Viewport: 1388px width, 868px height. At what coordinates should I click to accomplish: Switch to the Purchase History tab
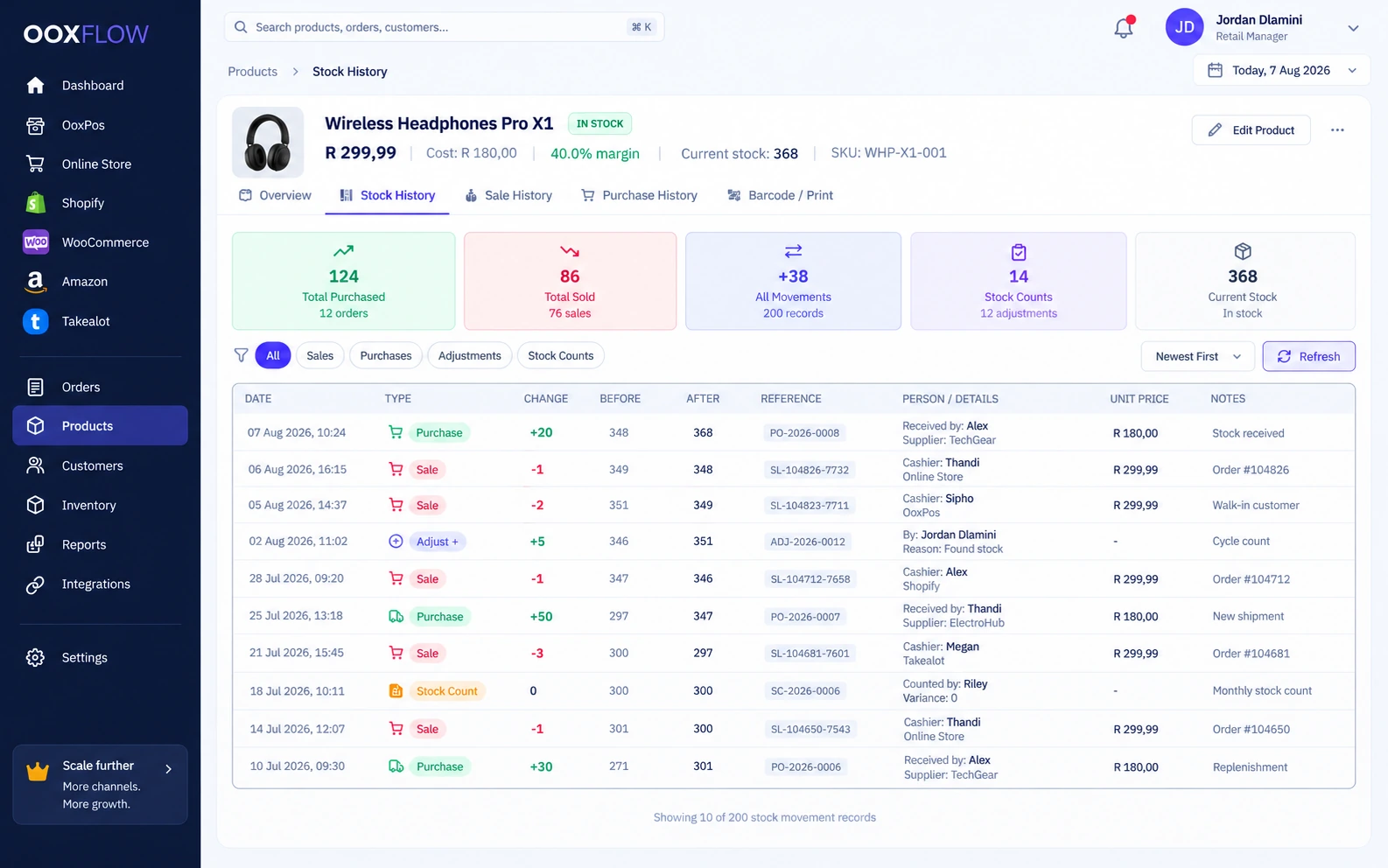640,195
